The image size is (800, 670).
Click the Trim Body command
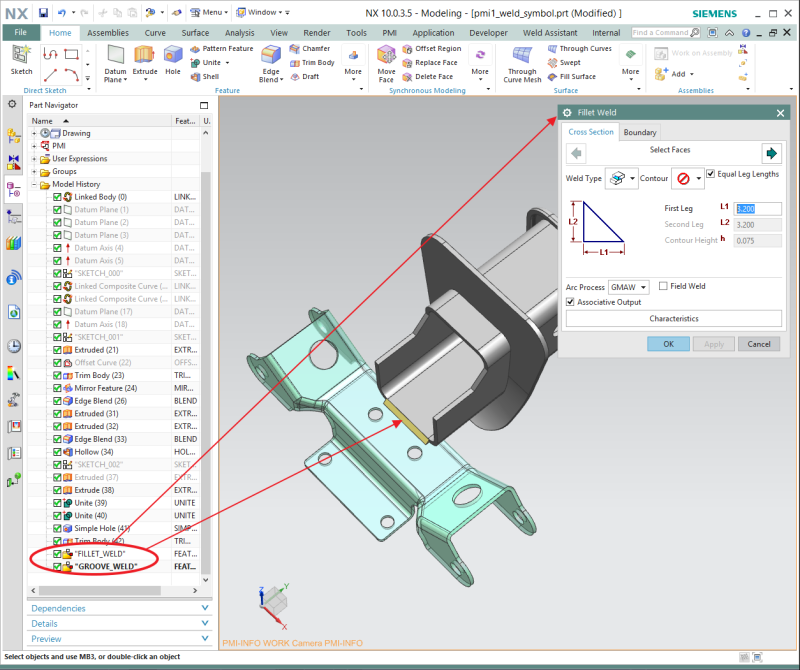tap(312, 63)
